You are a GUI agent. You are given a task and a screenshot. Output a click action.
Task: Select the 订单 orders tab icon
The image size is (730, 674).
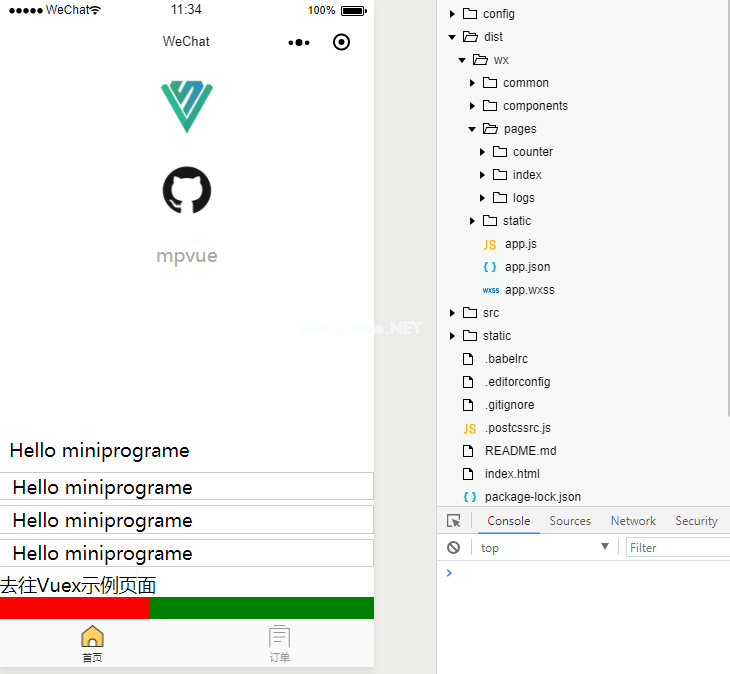[280, 637]
